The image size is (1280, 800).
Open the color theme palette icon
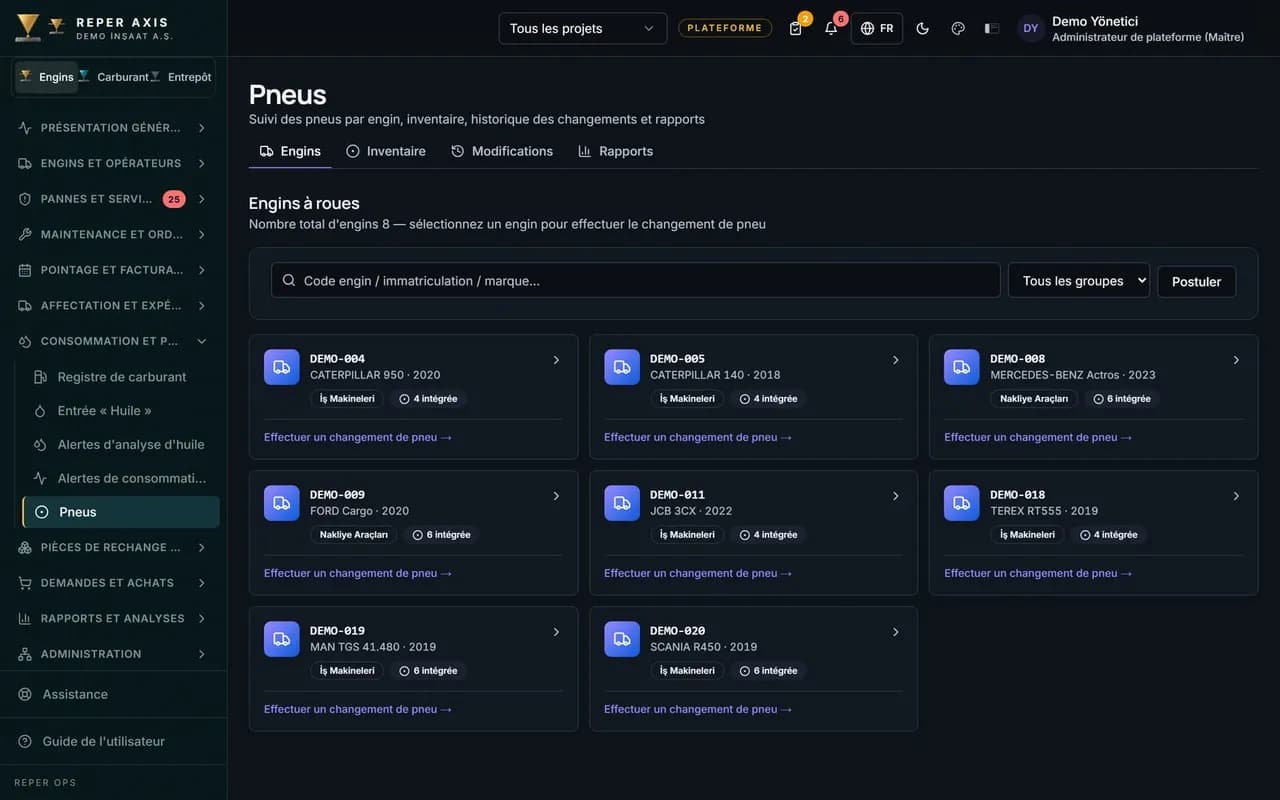click(x=958, y=28)
